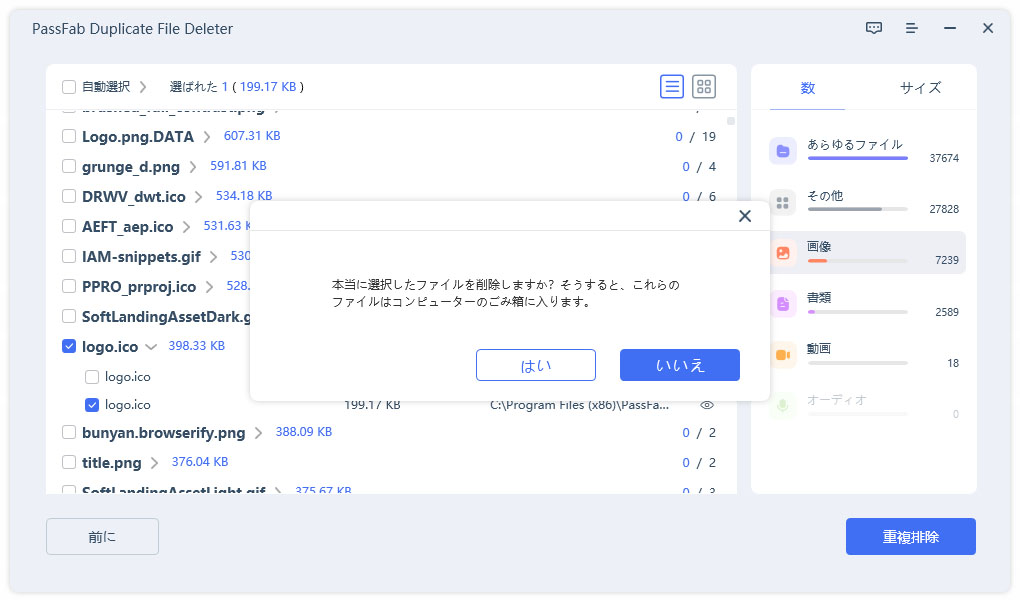Expand the grunge_d.png group
Screen dimensions: 1020x602
[x=193, y=167]
